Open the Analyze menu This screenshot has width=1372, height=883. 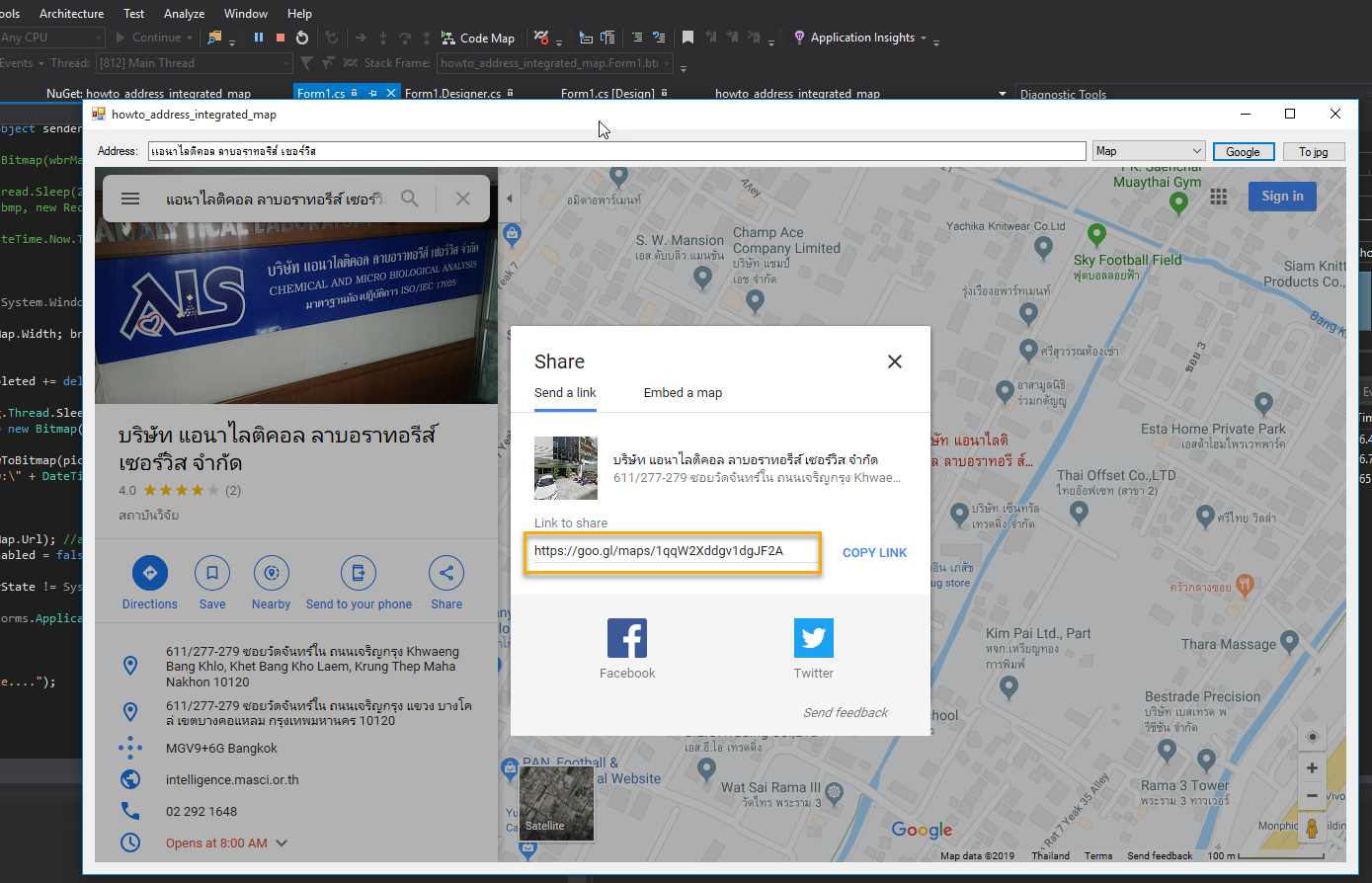[184, 14]
